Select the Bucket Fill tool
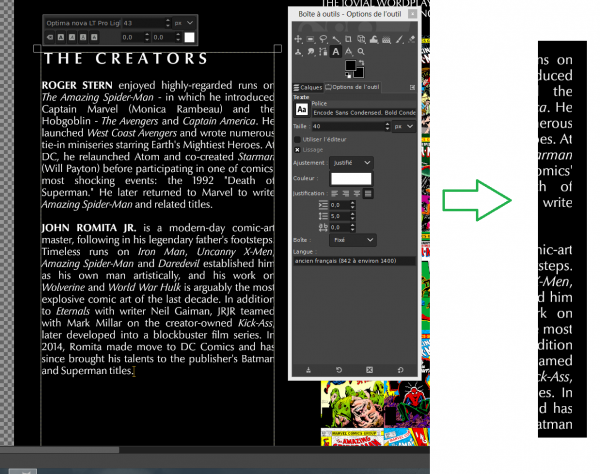Viewport: 600px width, 474px height. tap(374, 39)
